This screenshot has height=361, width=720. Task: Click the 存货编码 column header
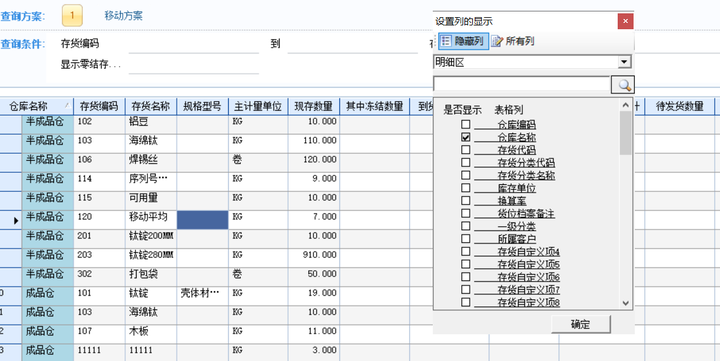click(x=99, y=107)
